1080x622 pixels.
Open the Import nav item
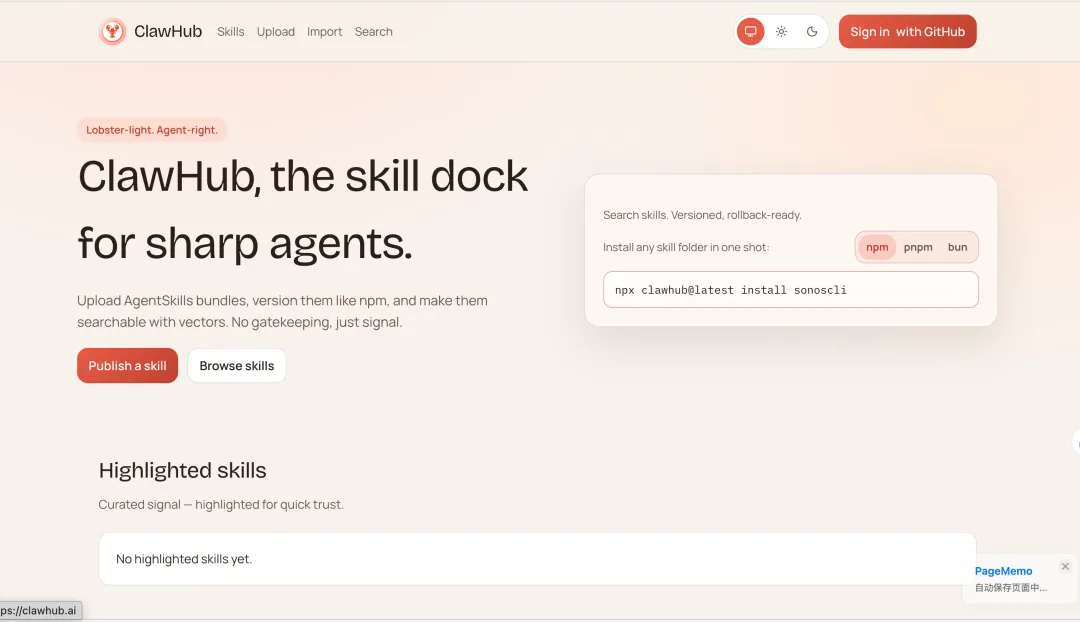324,32
